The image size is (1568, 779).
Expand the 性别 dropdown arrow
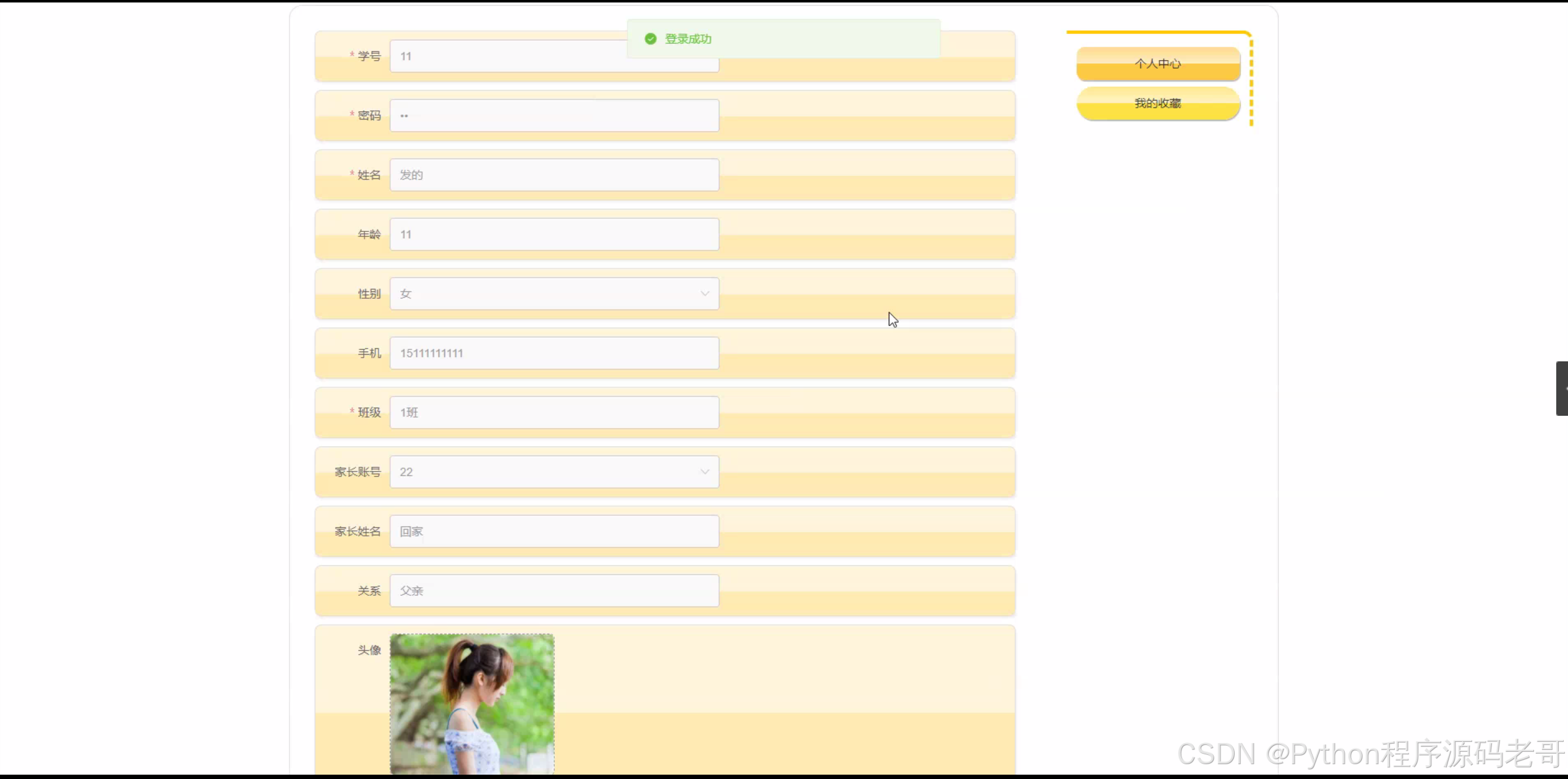coord(705,294)
